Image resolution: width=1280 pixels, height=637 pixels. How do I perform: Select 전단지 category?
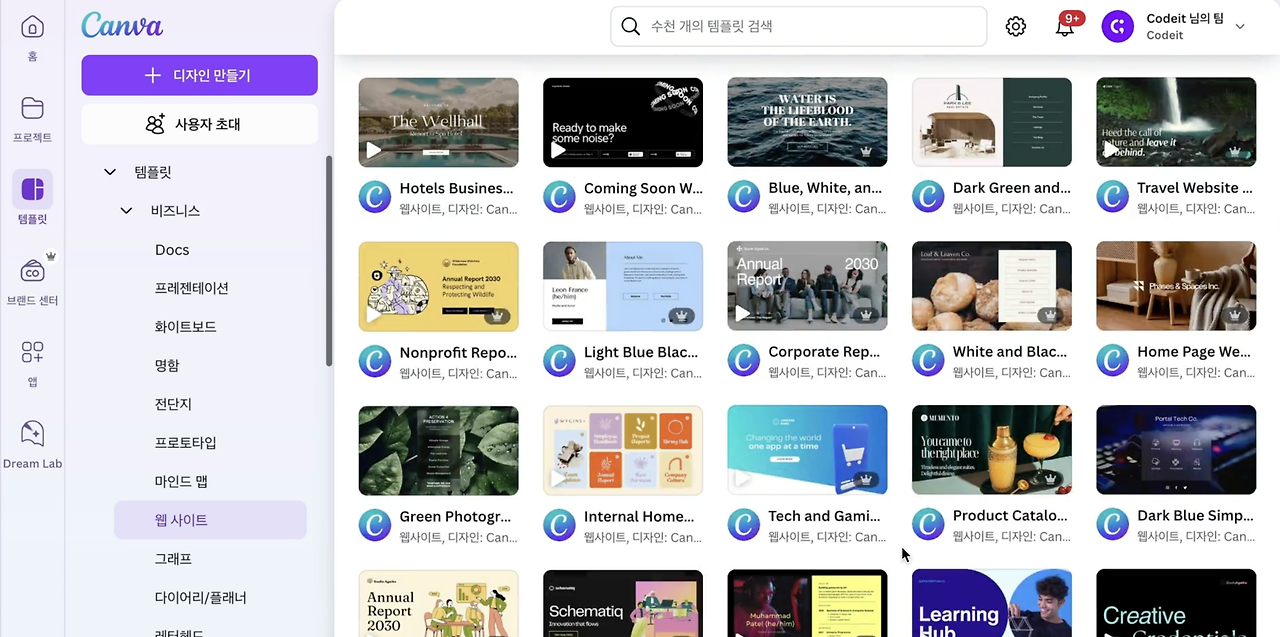(x=173, y=404)
